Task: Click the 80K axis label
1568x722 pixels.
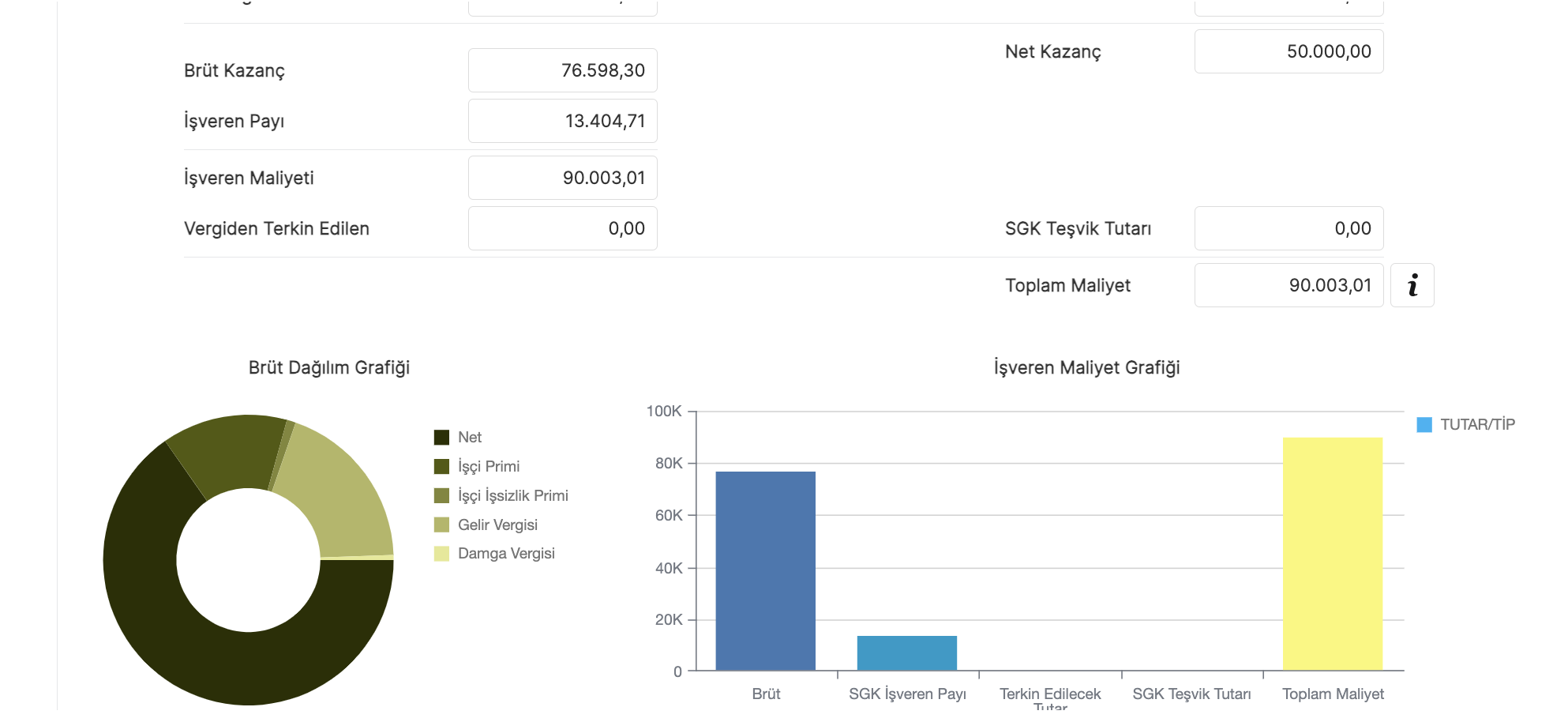Action: click(669, 463)
